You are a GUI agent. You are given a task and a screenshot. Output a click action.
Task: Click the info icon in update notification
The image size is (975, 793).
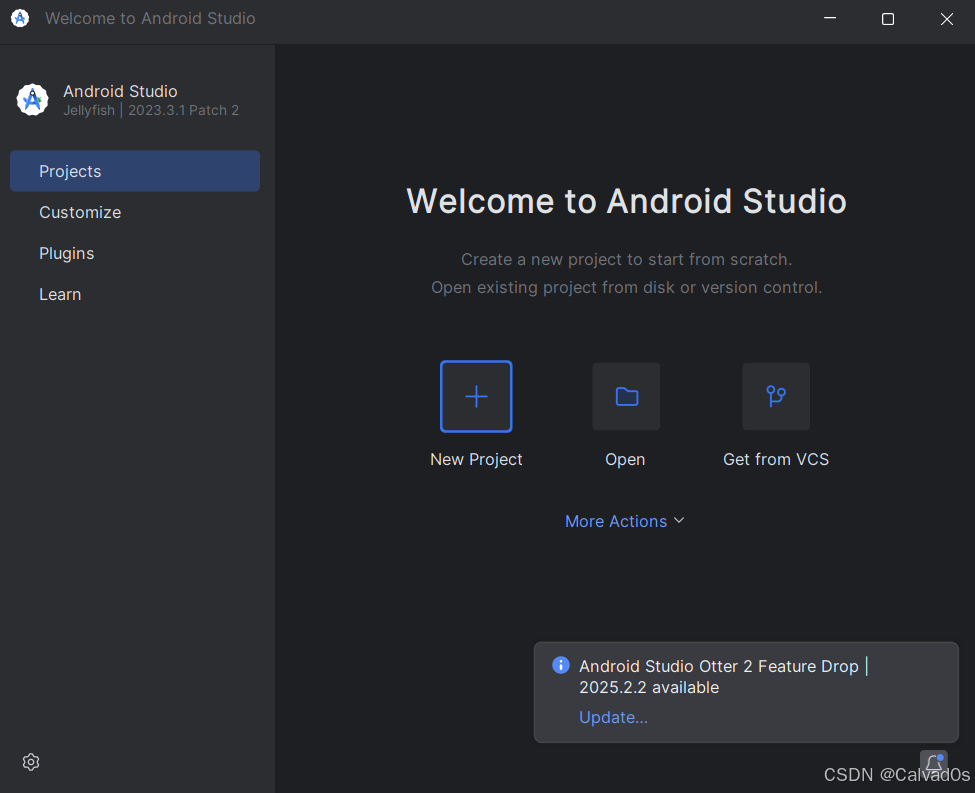coord(561,665)
